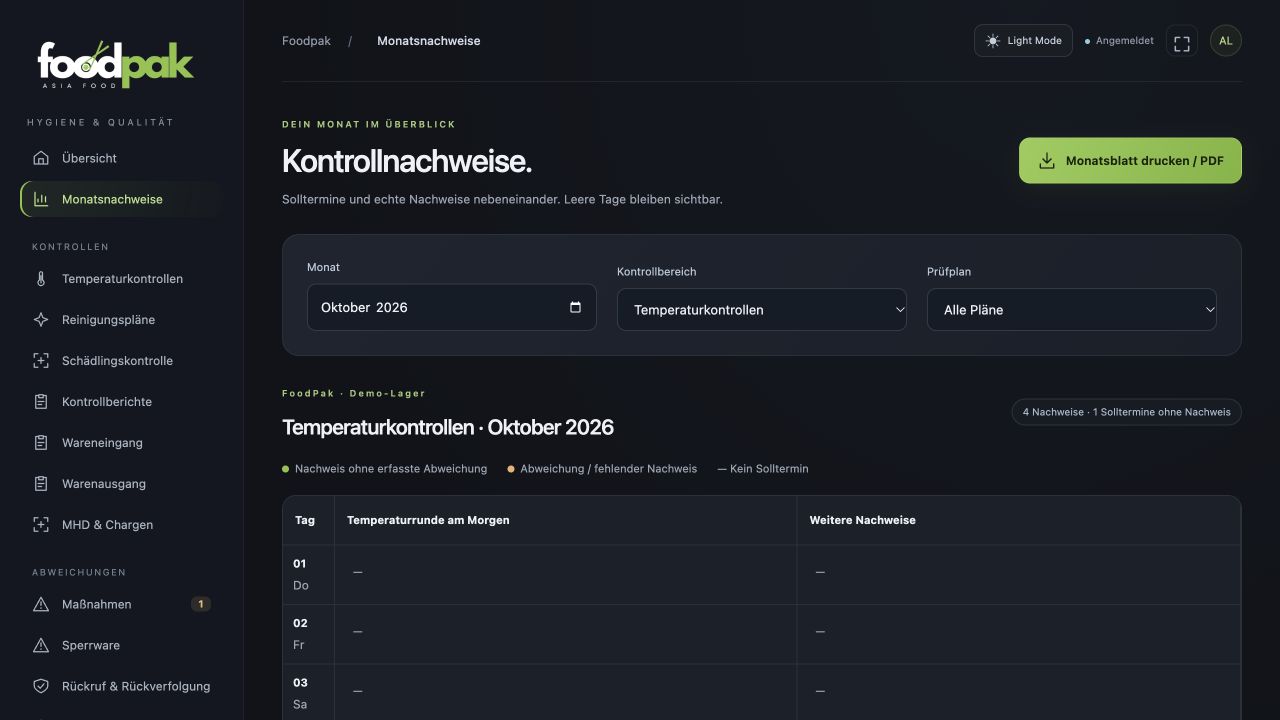This screenshot has width=1280, height=720.
Task: Click the Foodpak logo
Action: tap(115, 64)
